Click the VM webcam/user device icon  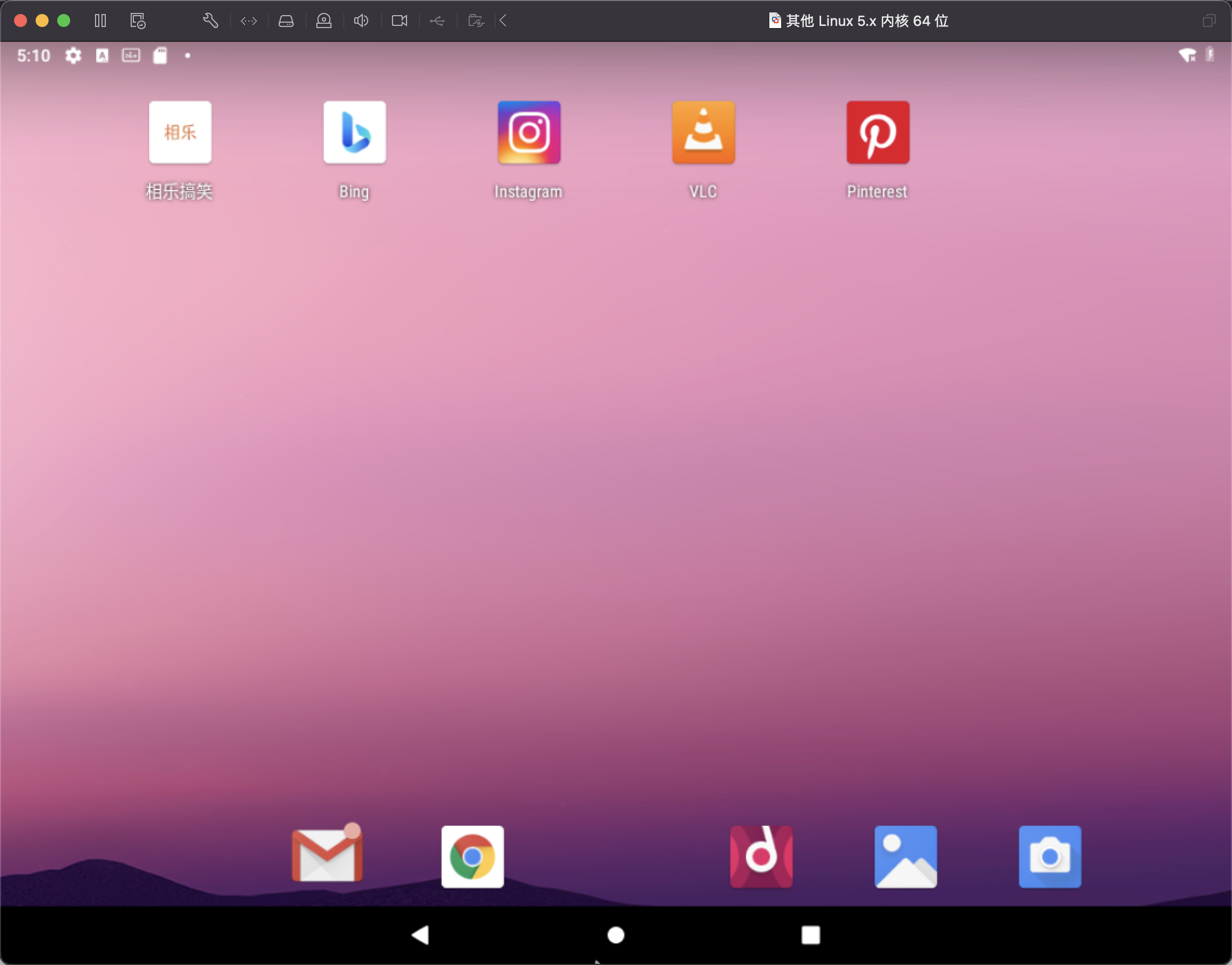tap(324, 21)
